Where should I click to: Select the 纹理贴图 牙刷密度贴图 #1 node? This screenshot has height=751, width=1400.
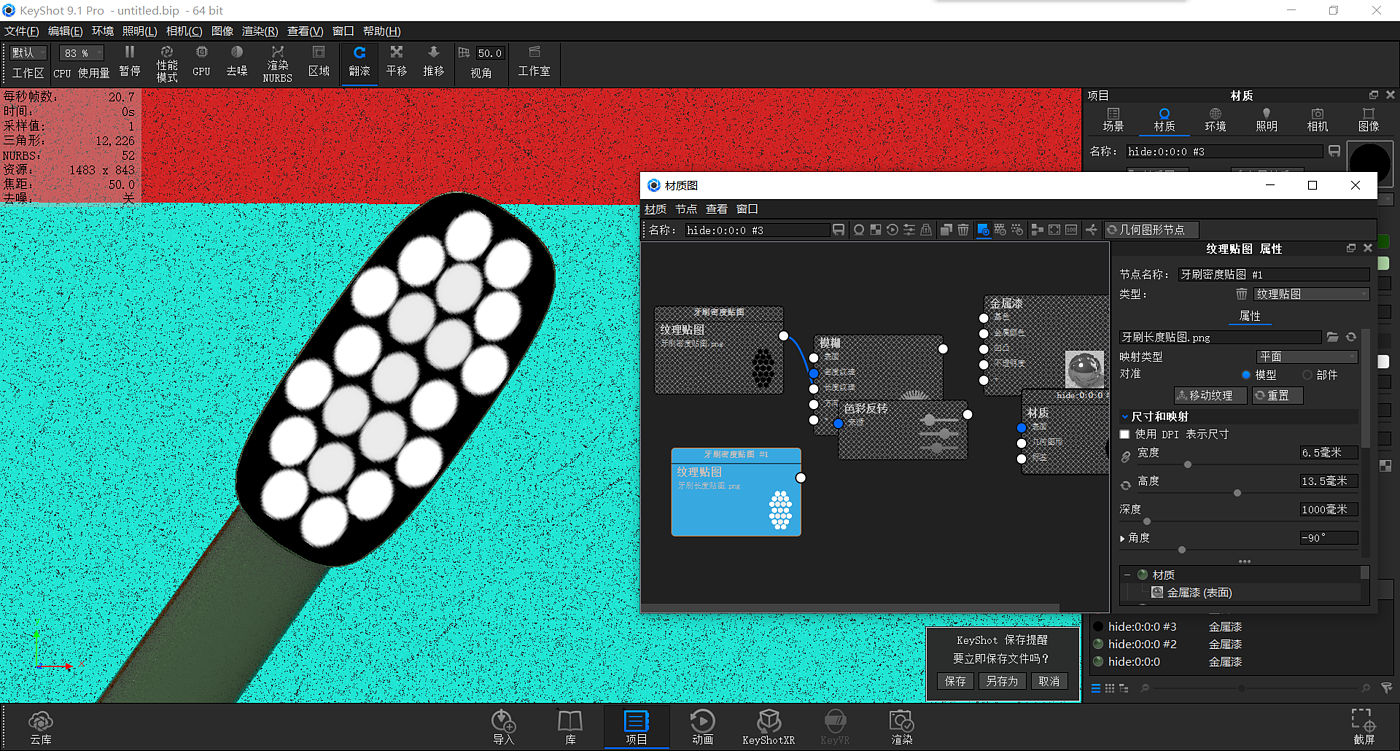(x=736, y=492)
